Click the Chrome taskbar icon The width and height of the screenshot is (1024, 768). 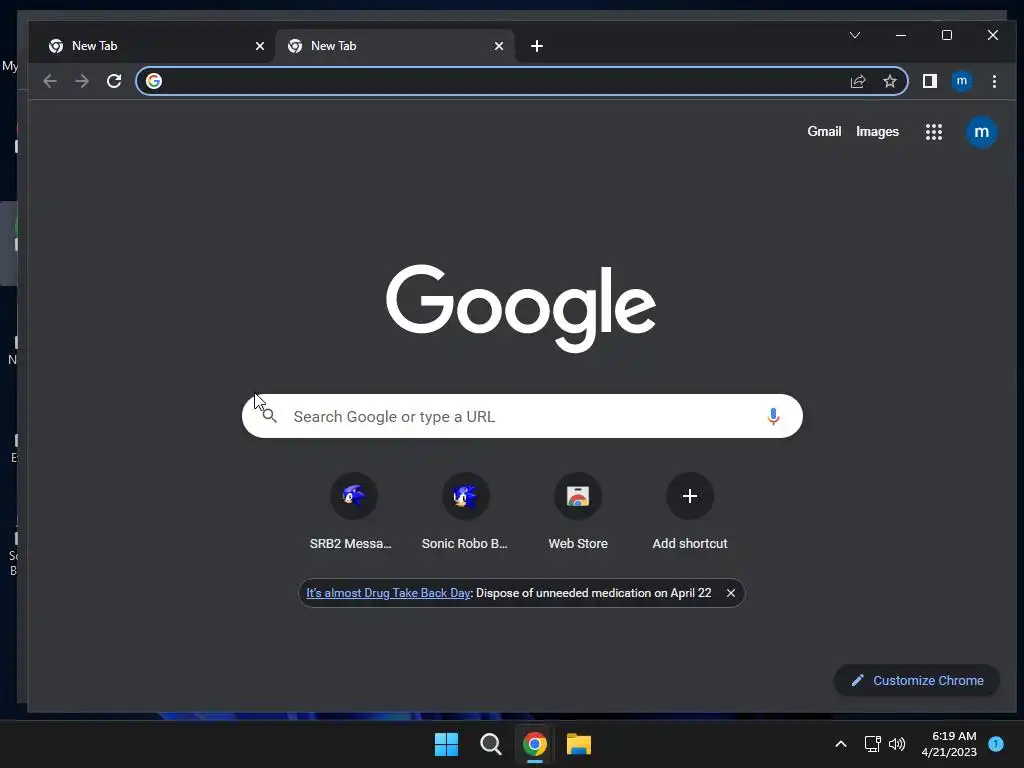pos(534,744)
